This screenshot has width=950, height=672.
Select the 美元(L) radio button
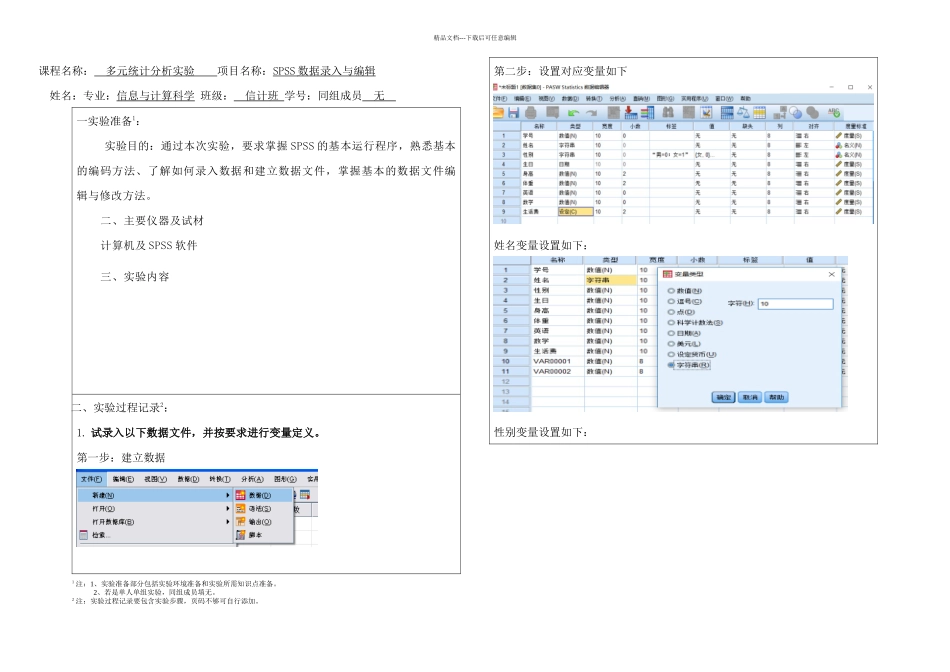[671, 344]
